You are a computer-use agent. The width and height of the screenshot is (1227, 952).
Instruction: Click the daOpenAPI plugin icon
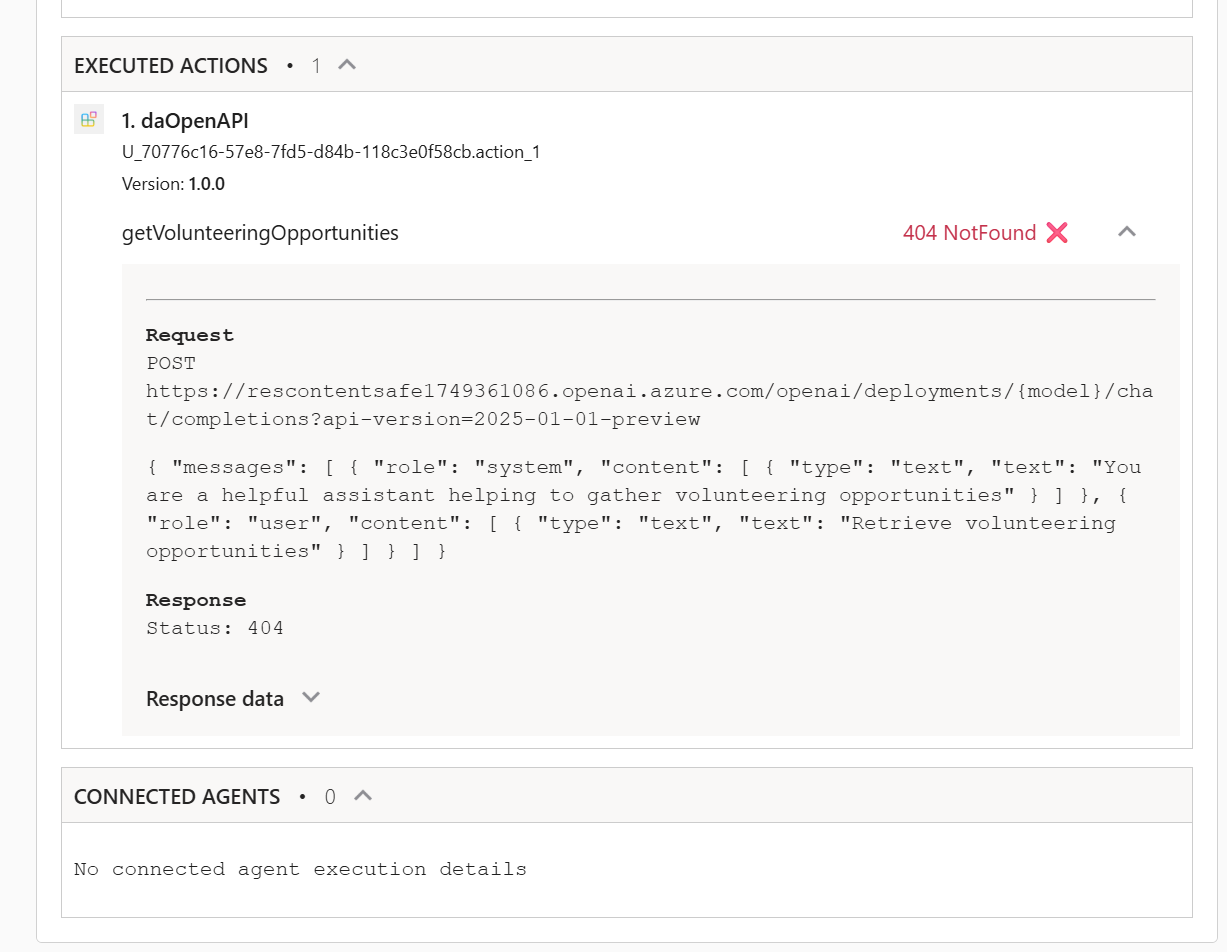pos(89,120)
